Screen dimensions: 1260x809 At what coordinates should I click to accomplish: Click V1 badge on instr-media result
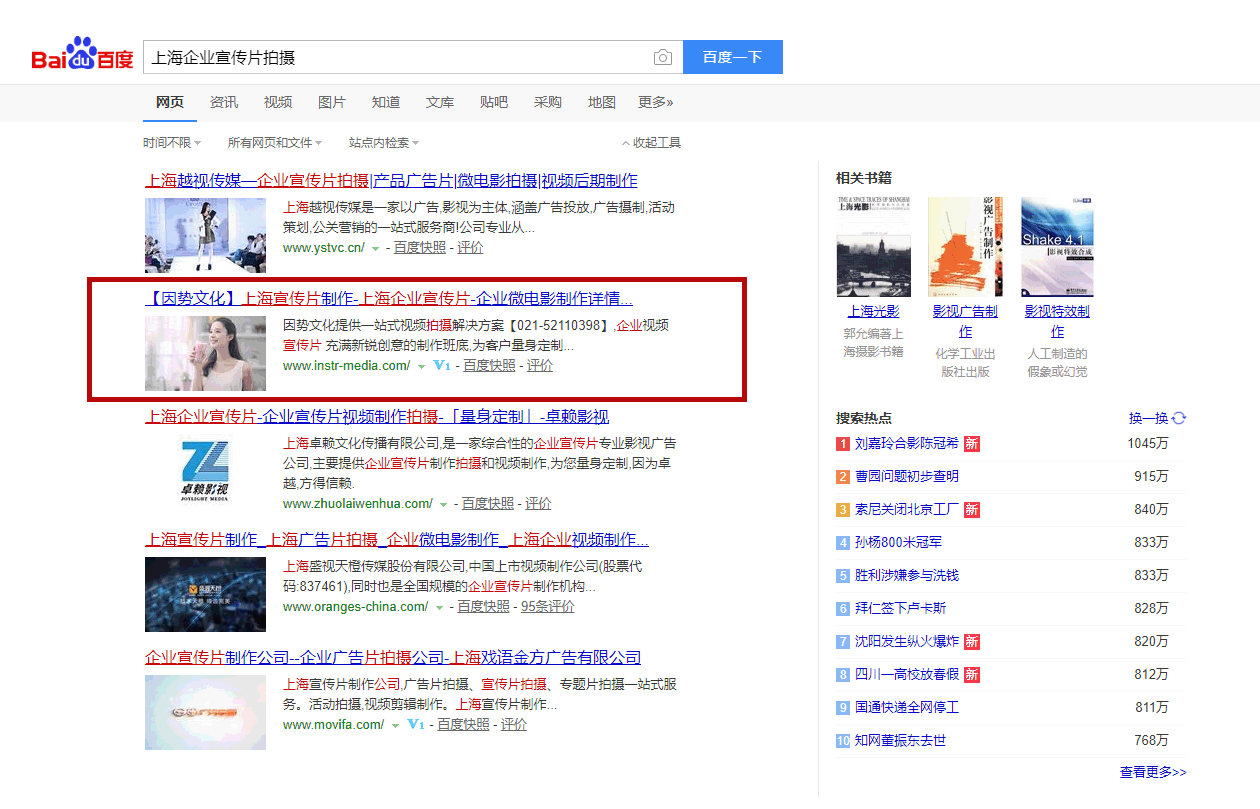coord(442,366)
